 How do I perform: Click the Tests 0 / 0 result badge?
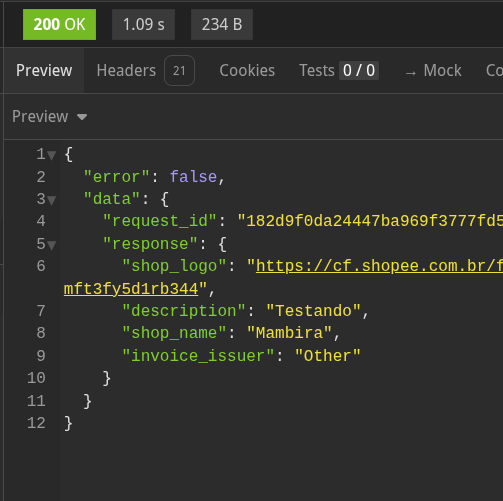[x=359, y=71]
